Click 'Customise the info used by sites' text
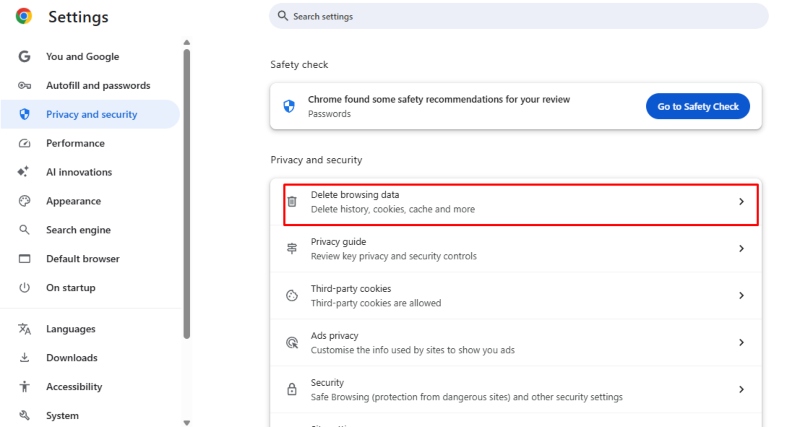This screenshot has width=800, height=427. point(413,349)
